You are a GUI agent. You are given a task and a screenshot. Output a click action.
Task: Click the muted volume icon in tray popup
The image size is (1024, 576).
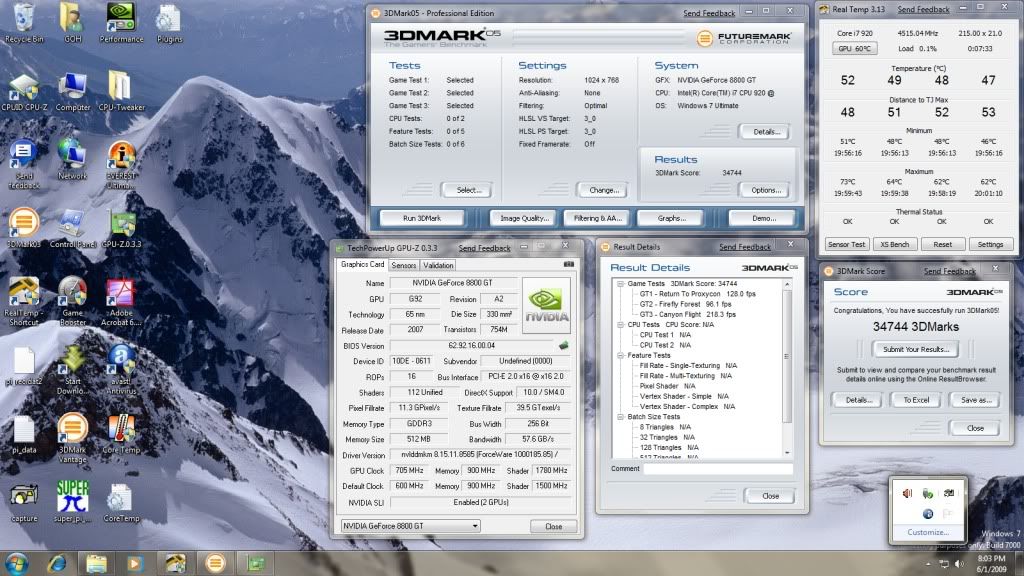point(907,492)
